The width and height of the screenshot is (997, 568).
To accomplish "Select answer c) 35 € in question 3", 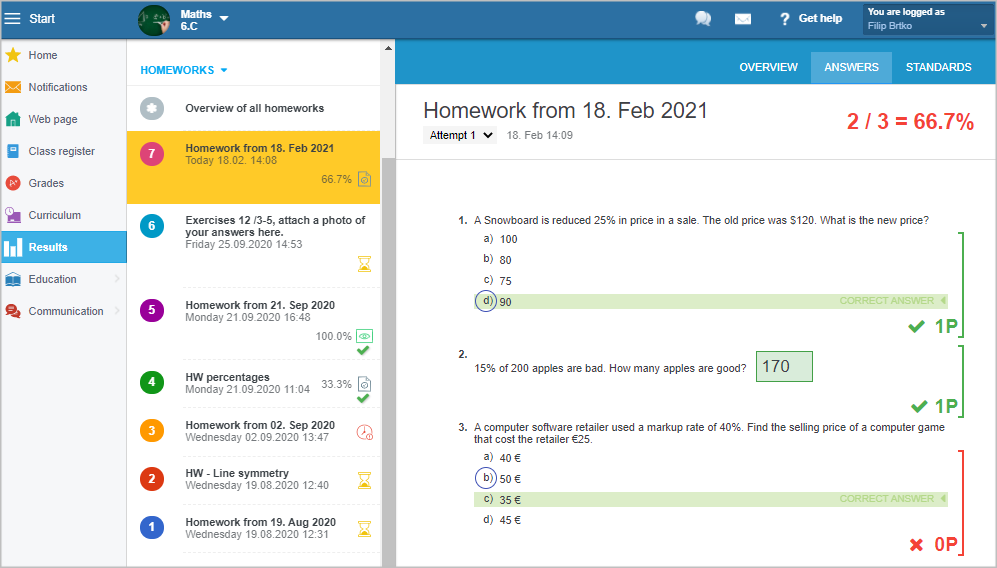I will click(711, 499).
